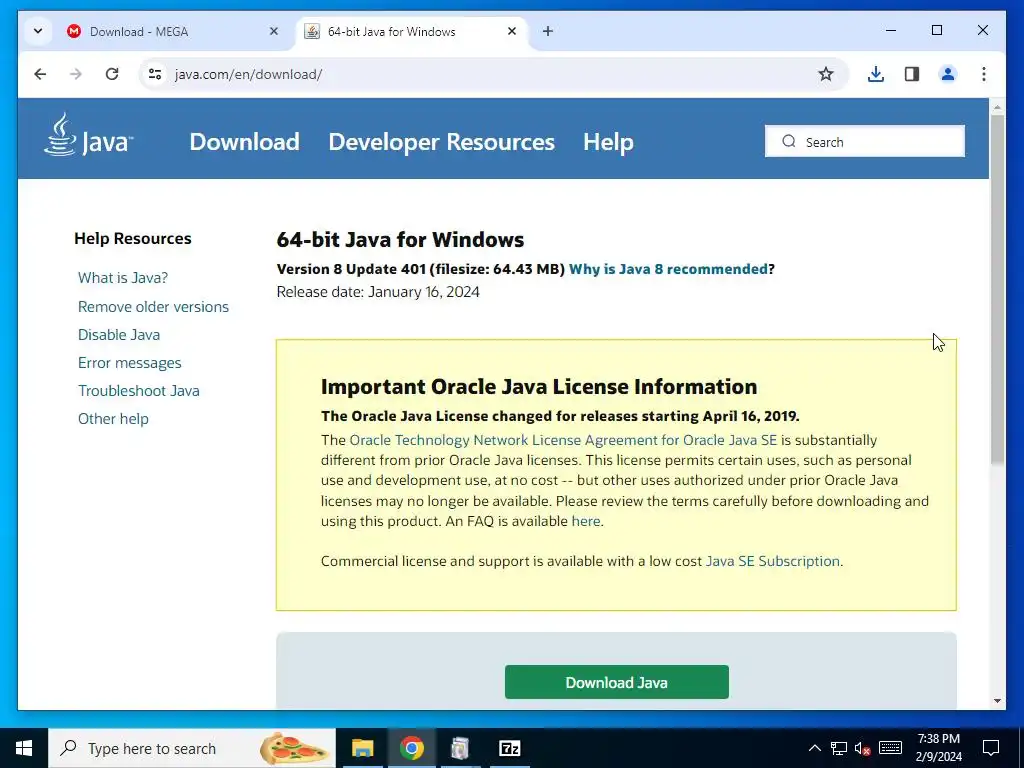1024x768 pixels.
Task: Click the page vertical scrollbar thumb
Action: tap(997, 289)
